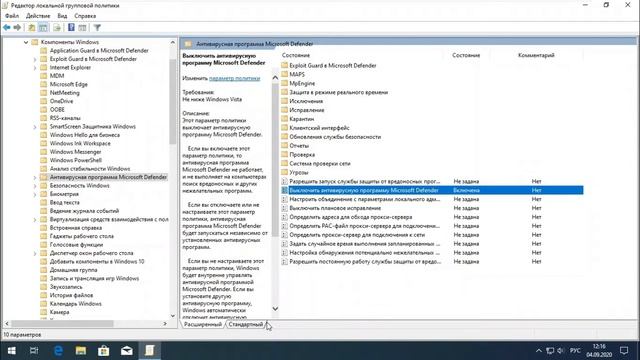Open the Справка menu
Image resolution: width=640 pixels, height=360 pixels.
tap(85, 16)
